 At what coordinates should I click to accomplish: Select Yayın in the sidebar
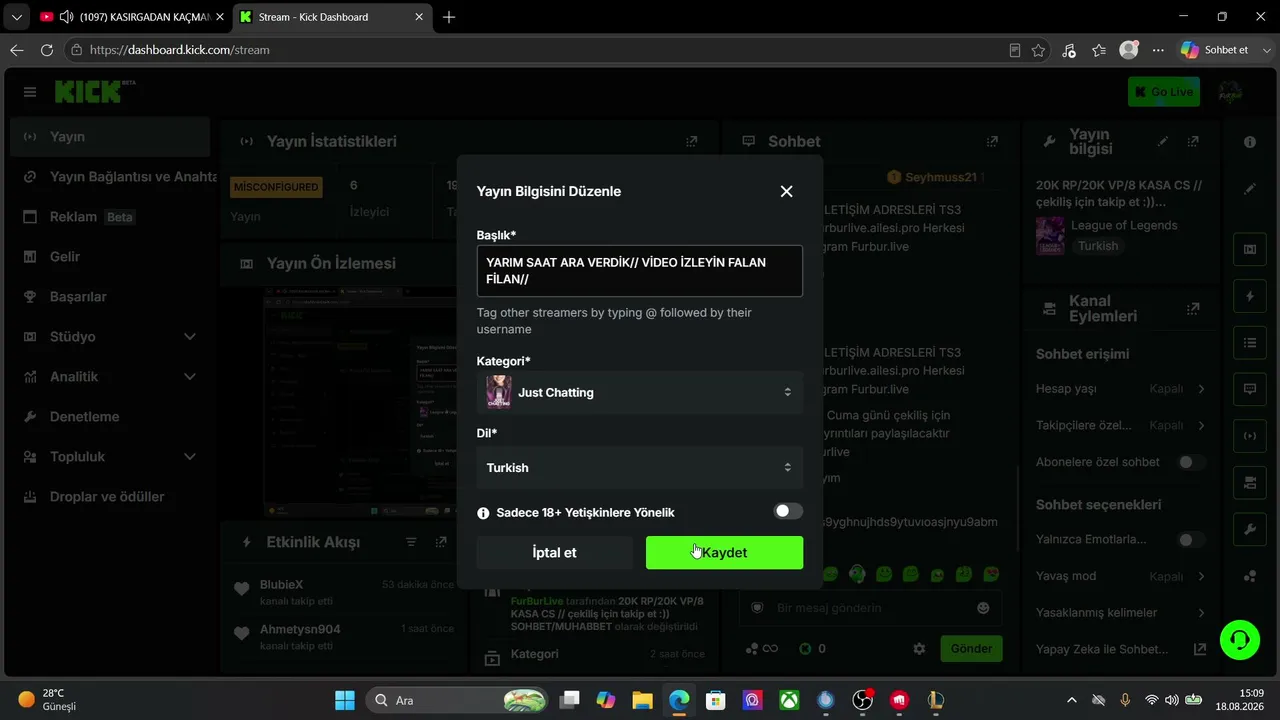tap(110, 136)
